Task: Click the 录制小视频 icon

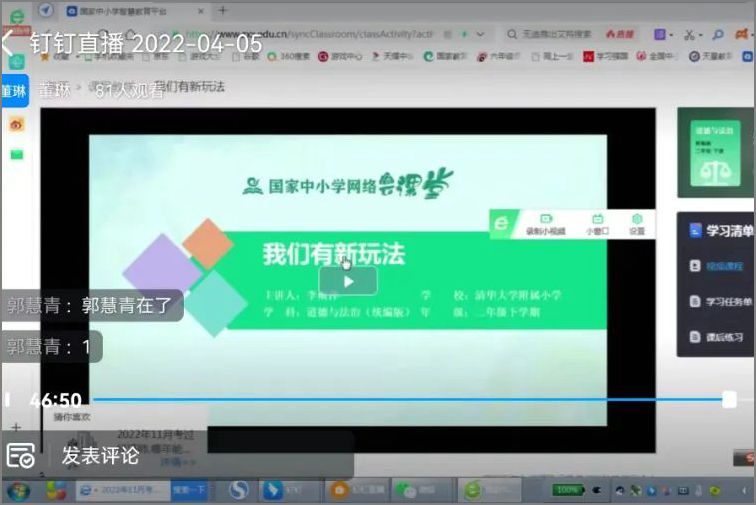Action: tap(545, 224)
